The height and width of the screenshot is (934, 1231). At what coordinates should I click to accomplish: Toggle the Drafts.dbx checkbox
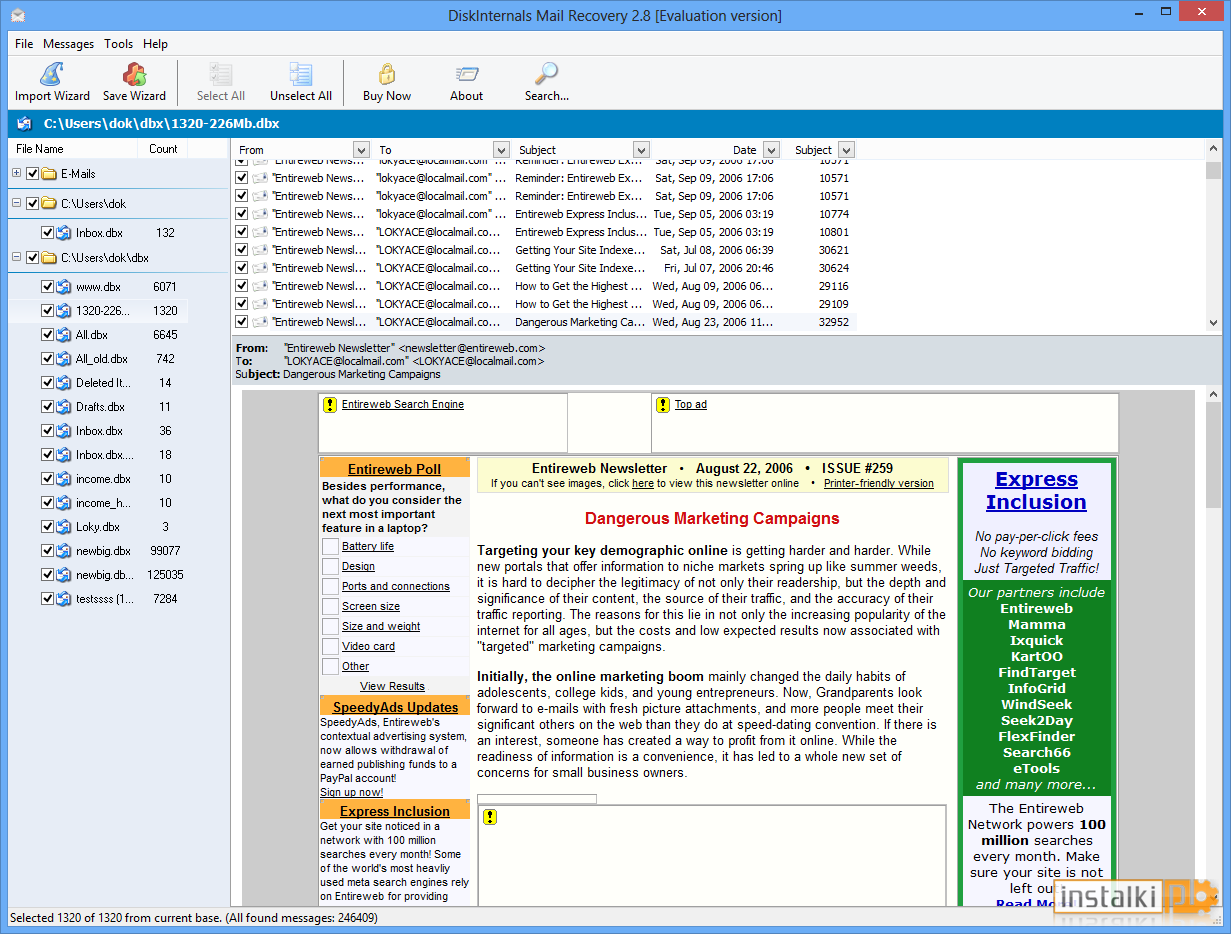click(x=47, y=407)
